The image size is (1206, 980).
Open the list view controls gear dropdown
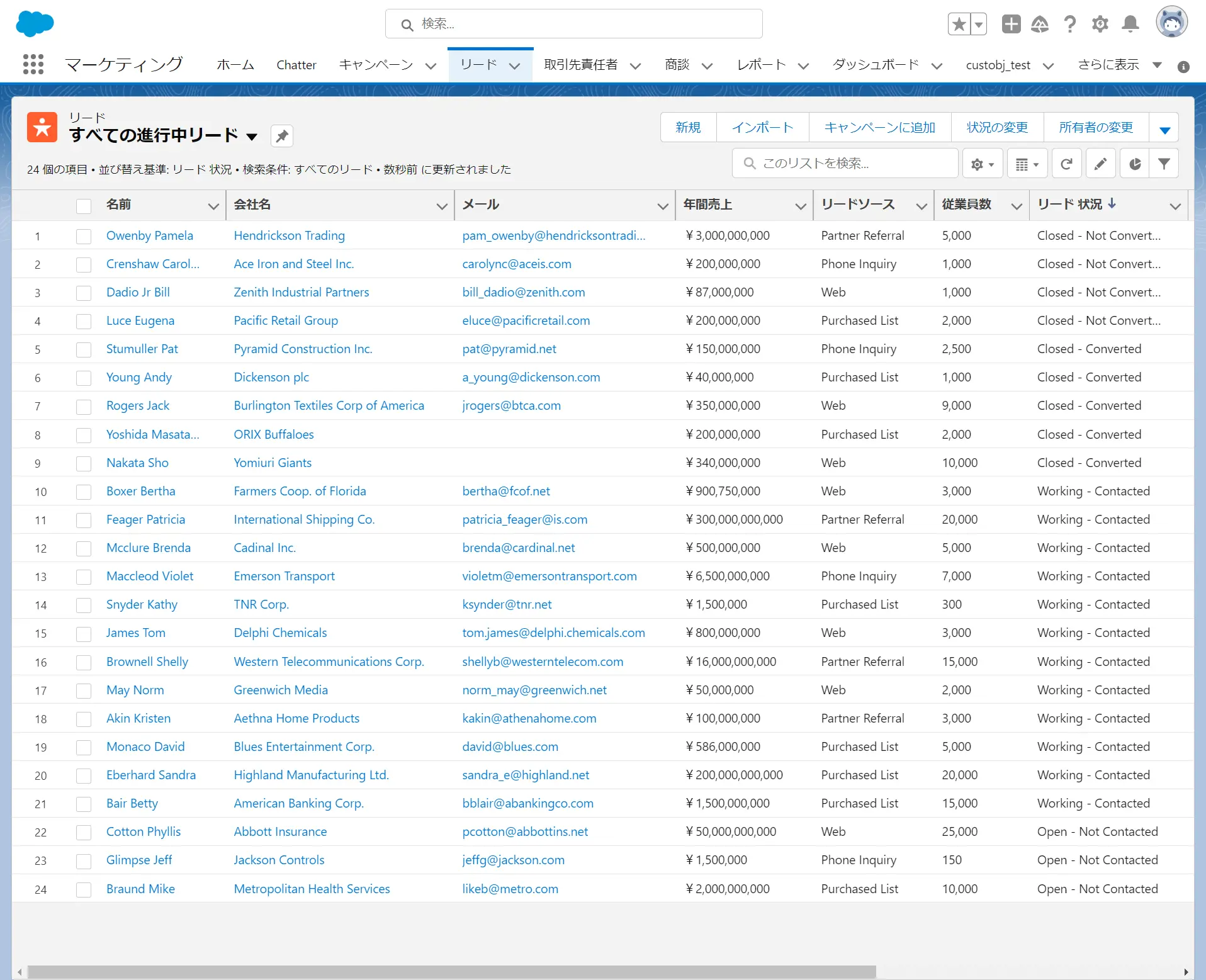pos(983,164)
